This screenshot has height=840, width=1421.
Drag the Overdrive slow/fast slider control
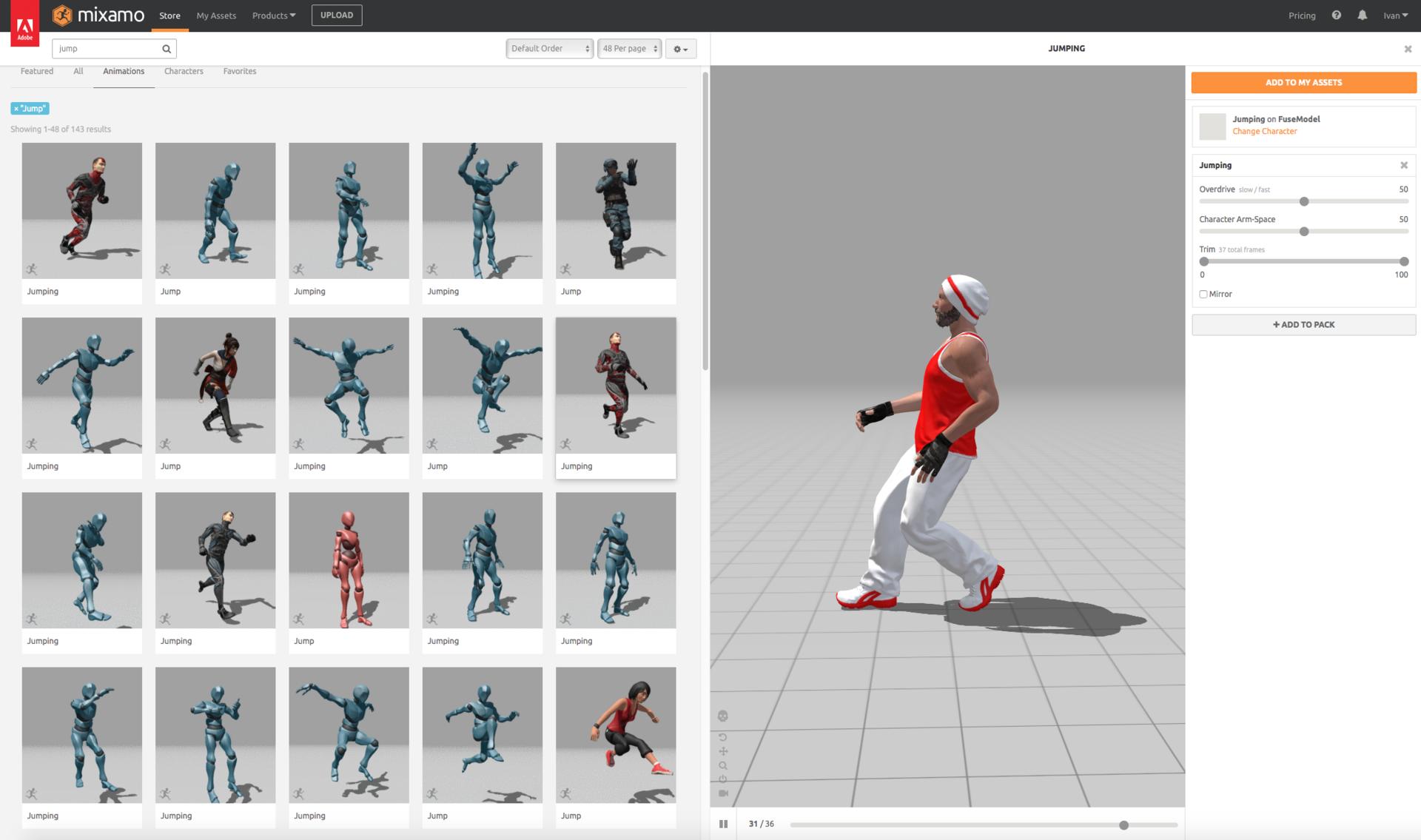coord(1303,201)
